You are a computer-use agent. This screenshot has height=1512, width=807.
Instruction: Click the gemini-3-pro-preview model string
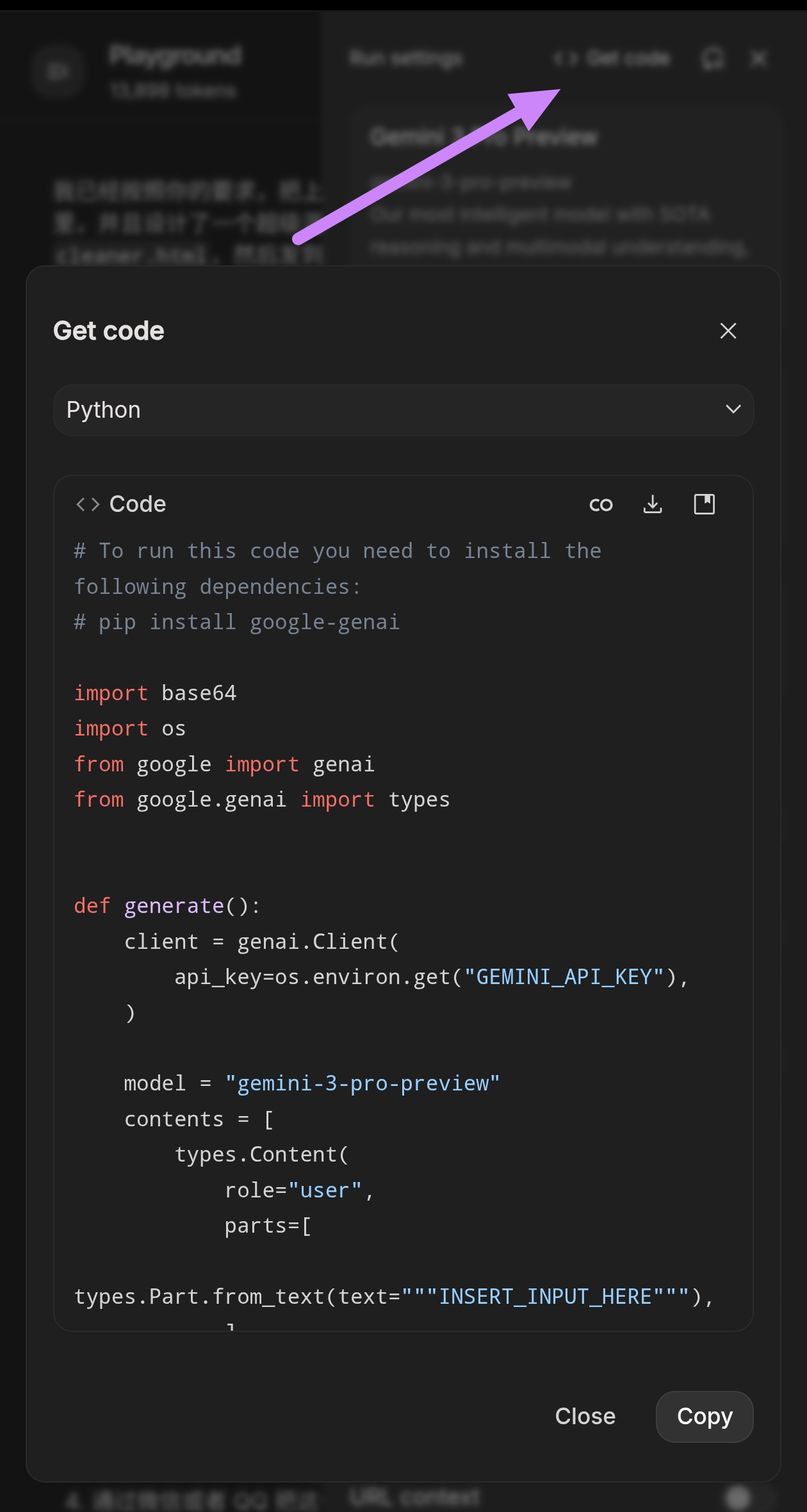coord(363,1083)
